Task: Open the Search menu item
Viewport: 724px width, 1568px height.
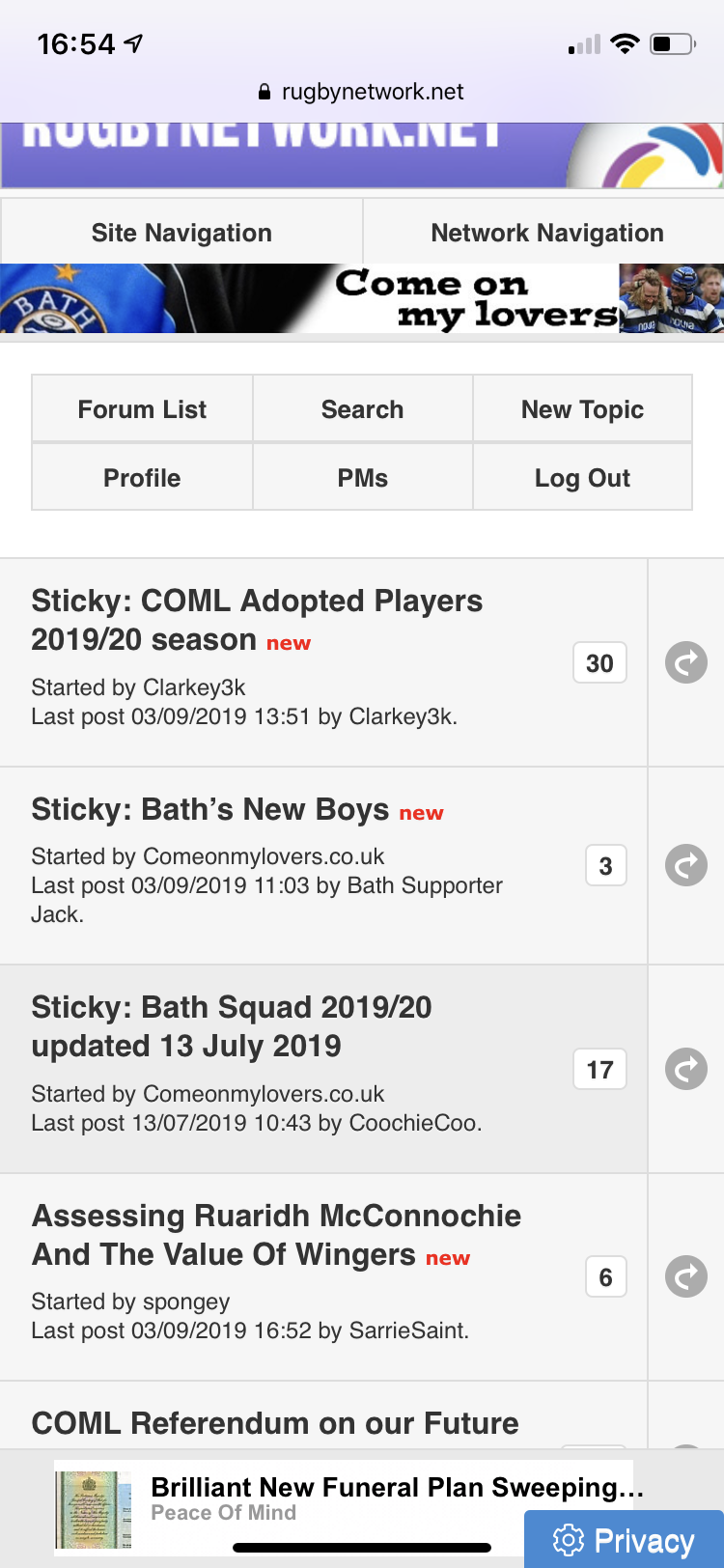Action: click(x=362, y=409)
